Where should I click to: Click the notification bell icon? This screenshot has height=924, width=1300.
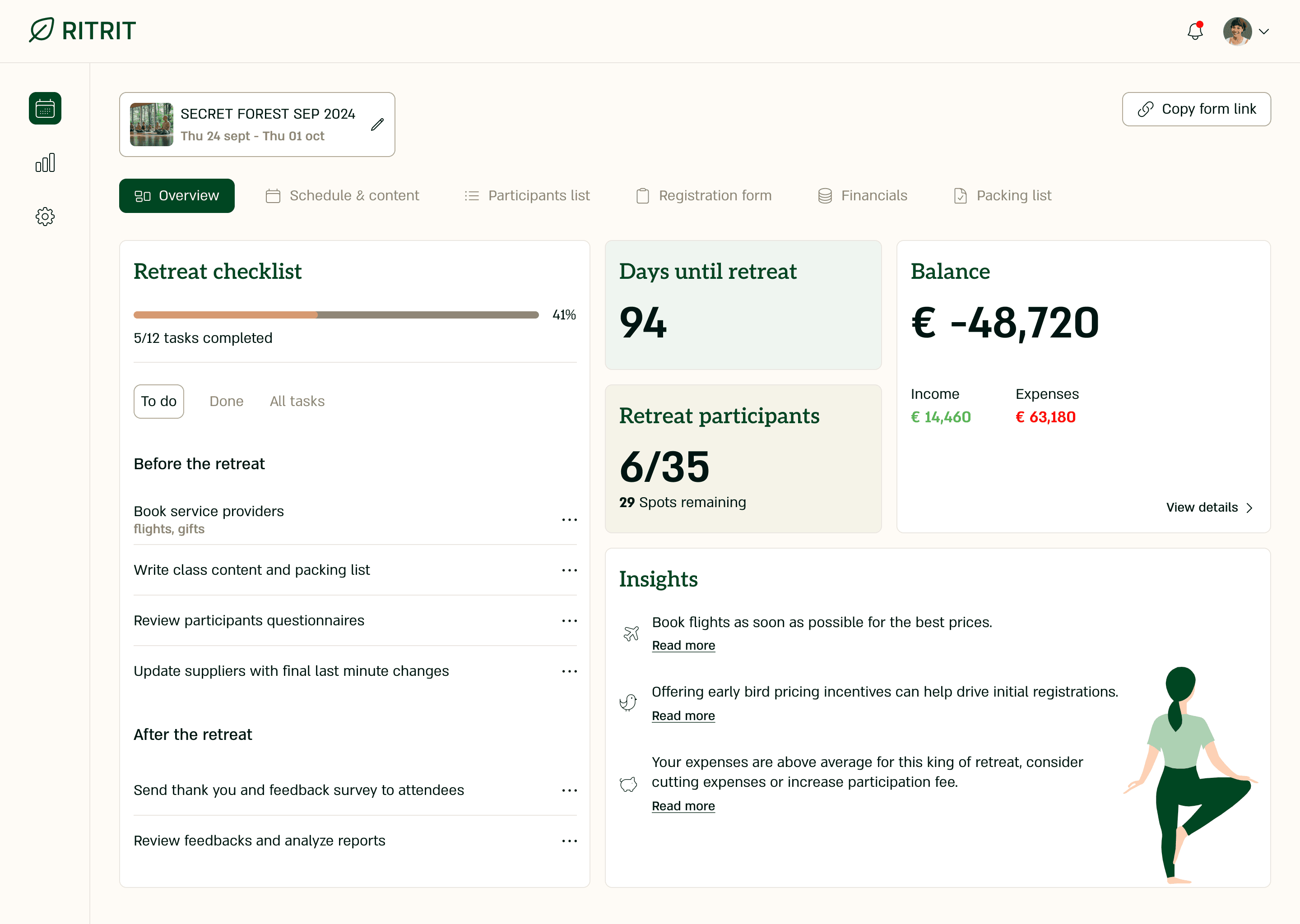pyautogui.click(x=1195, y=31)
